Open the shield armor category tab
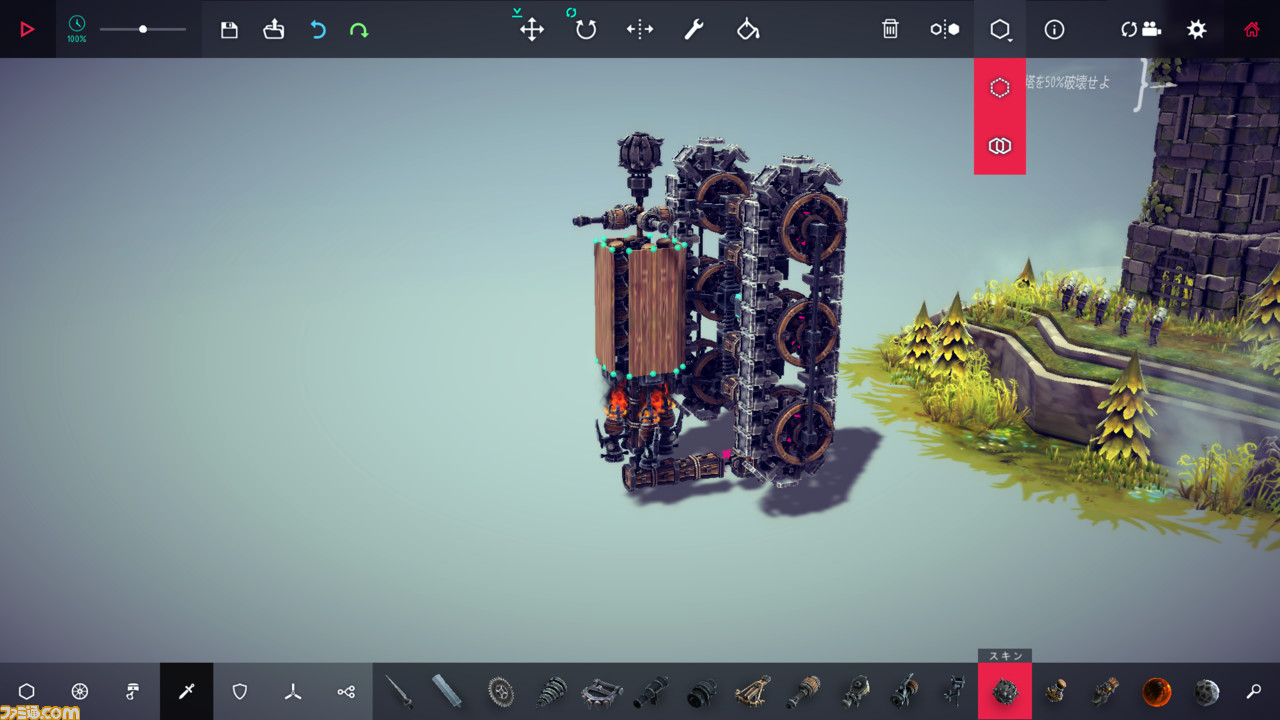Screen dimensions: 1280x720 click(x=239, y=691)
